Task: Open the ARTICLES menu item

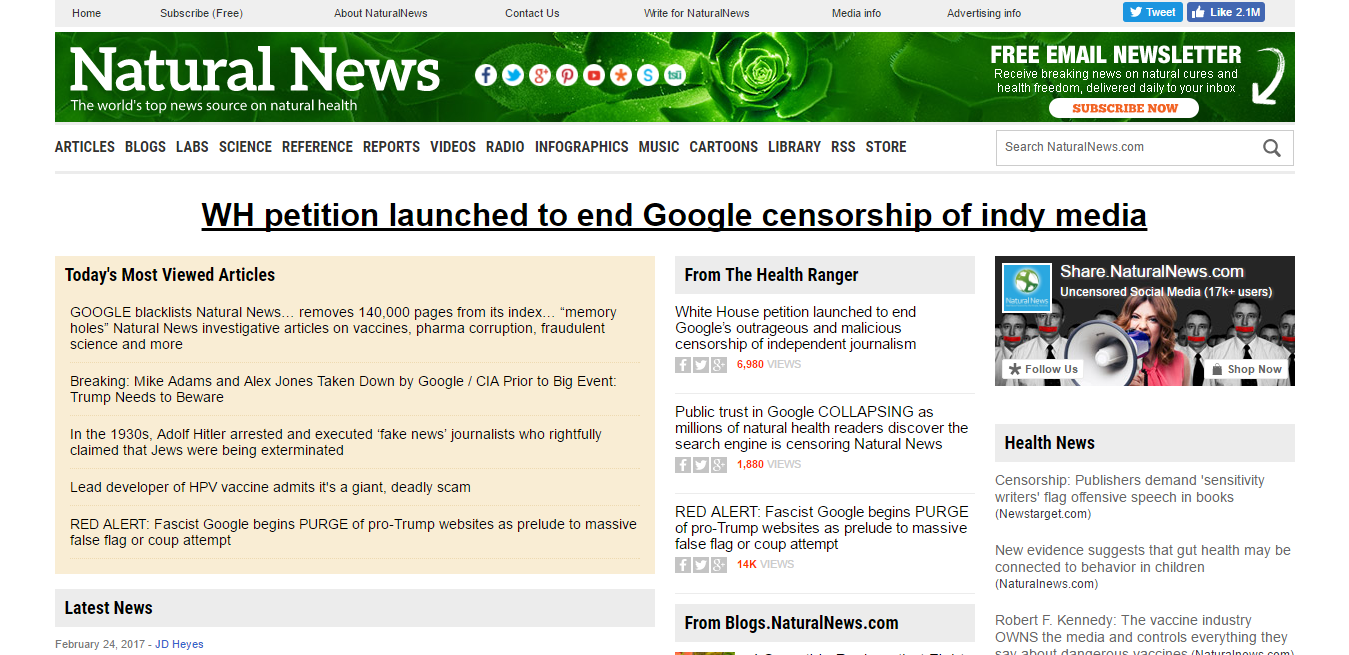Action: pyautogui.click(x=85, y=147)
